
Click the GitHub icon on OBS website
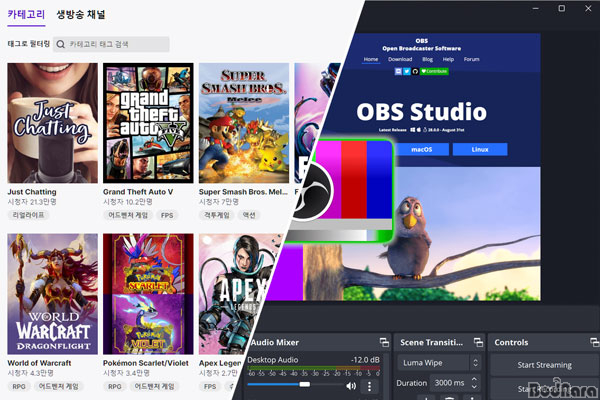point(415,71)
